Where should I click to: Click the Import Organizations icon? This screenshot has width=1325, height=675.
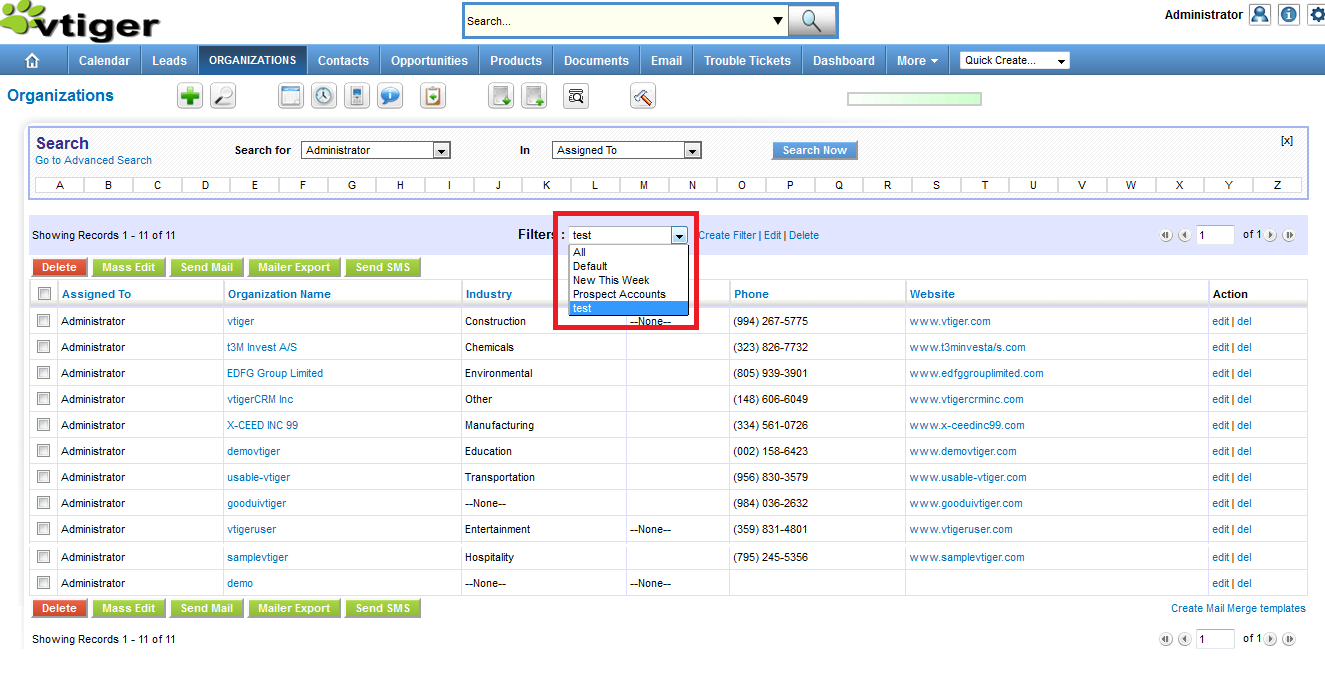[501, 96]
